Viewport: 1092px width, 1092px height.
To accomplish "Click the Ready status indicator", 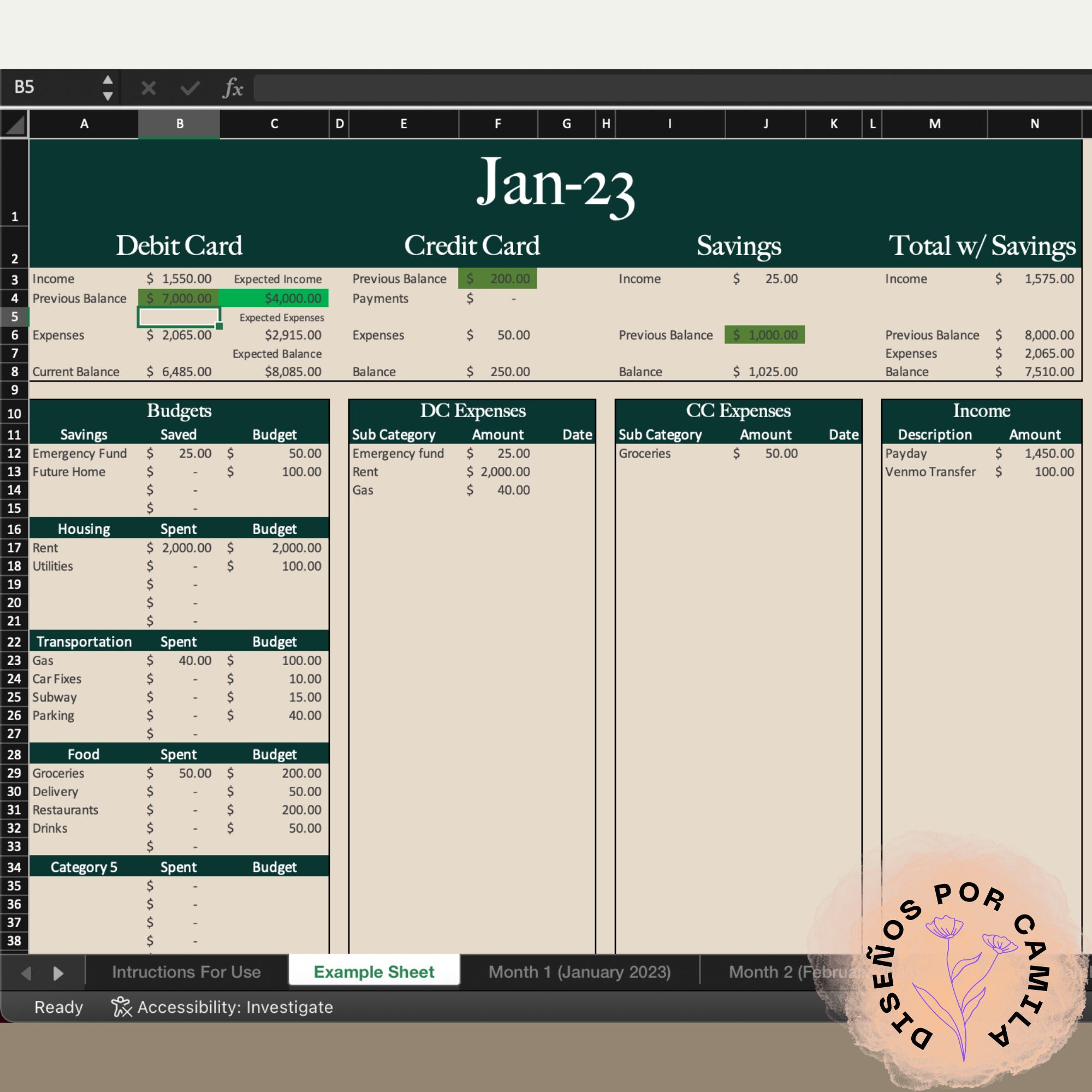I will [x=58, y=1007].
